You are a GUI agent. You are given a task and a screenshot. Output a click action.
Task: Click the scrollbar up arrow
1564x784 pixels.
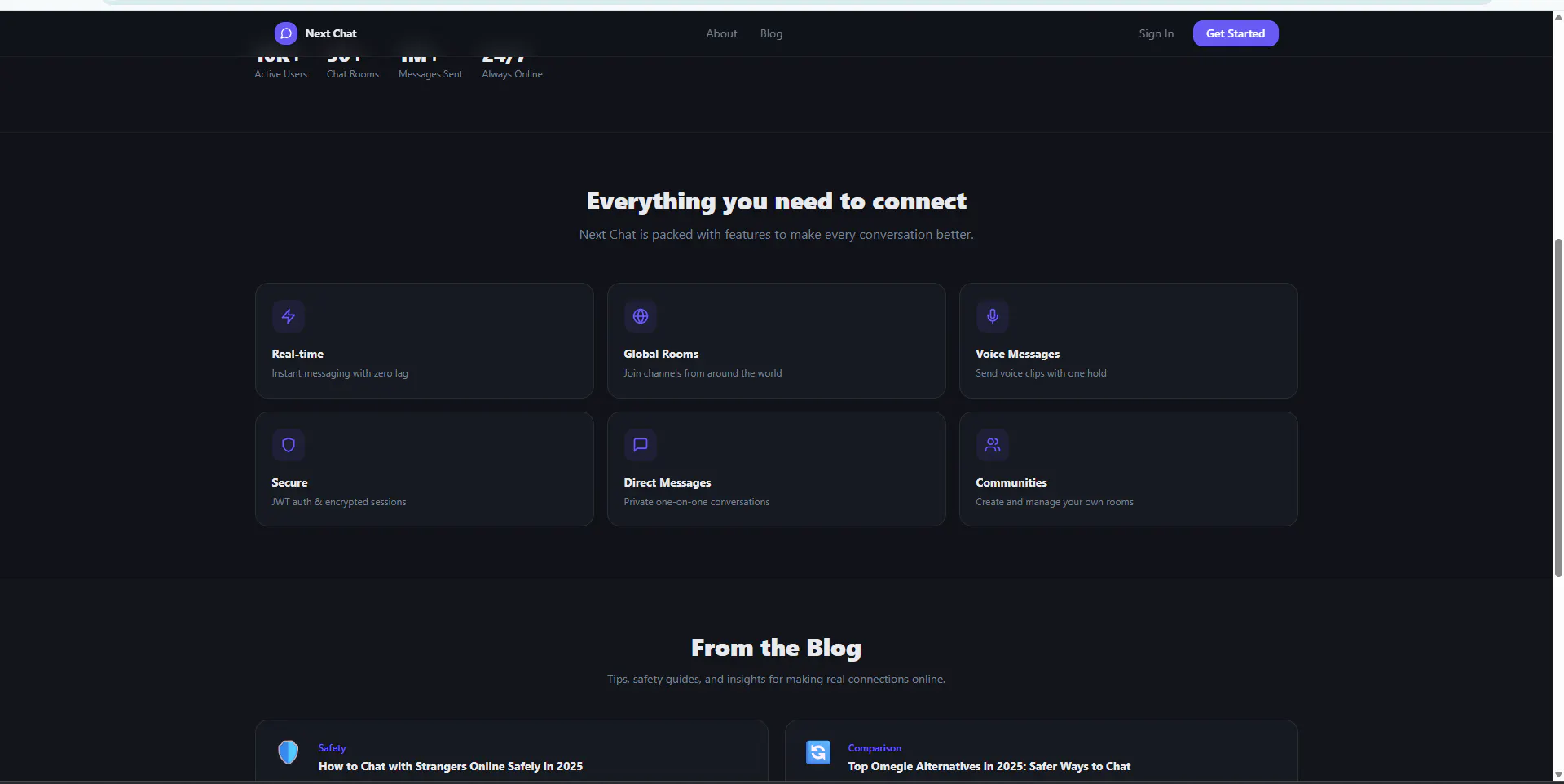coord(1558,17)
